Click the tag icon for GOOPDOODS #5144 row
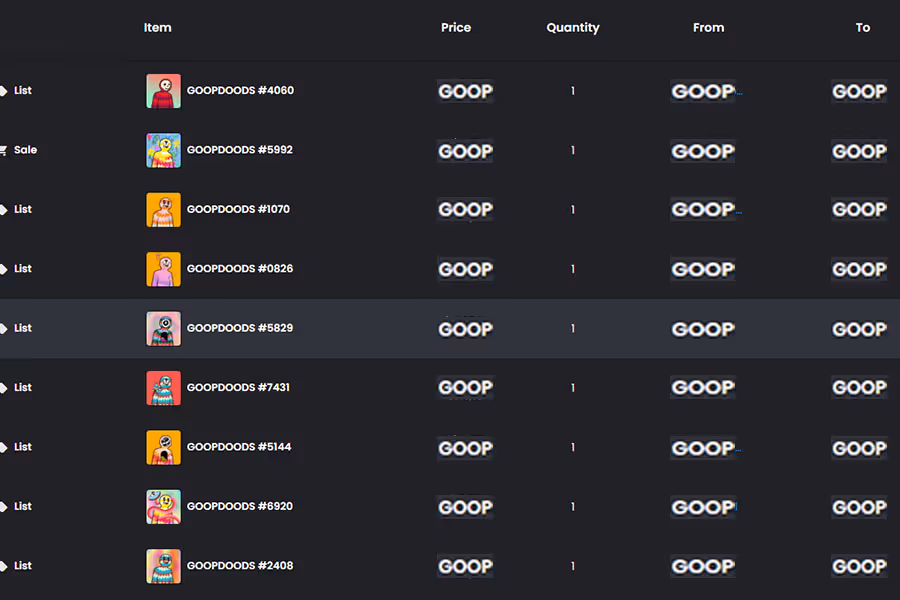This screenshot has width=900, height=600. pos(4,447)
